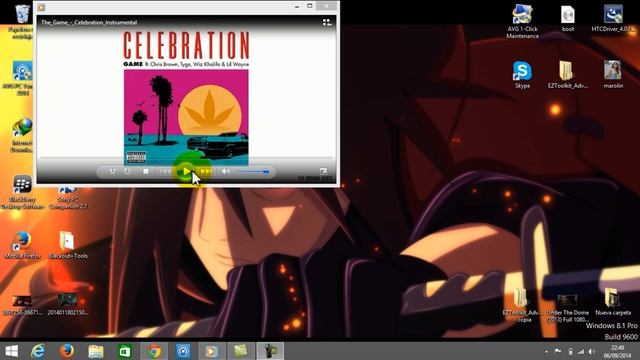Viewport: 640px width, 360px height.
Task: Select the 20140118 image file icon
Action: [x=68, y=304]
